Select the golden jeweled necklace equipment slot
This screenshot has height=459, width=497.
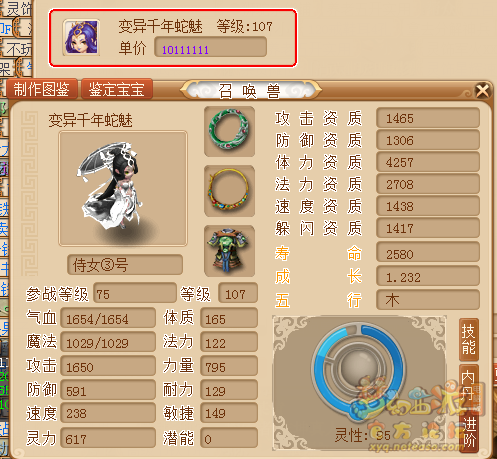pos(229,191)
